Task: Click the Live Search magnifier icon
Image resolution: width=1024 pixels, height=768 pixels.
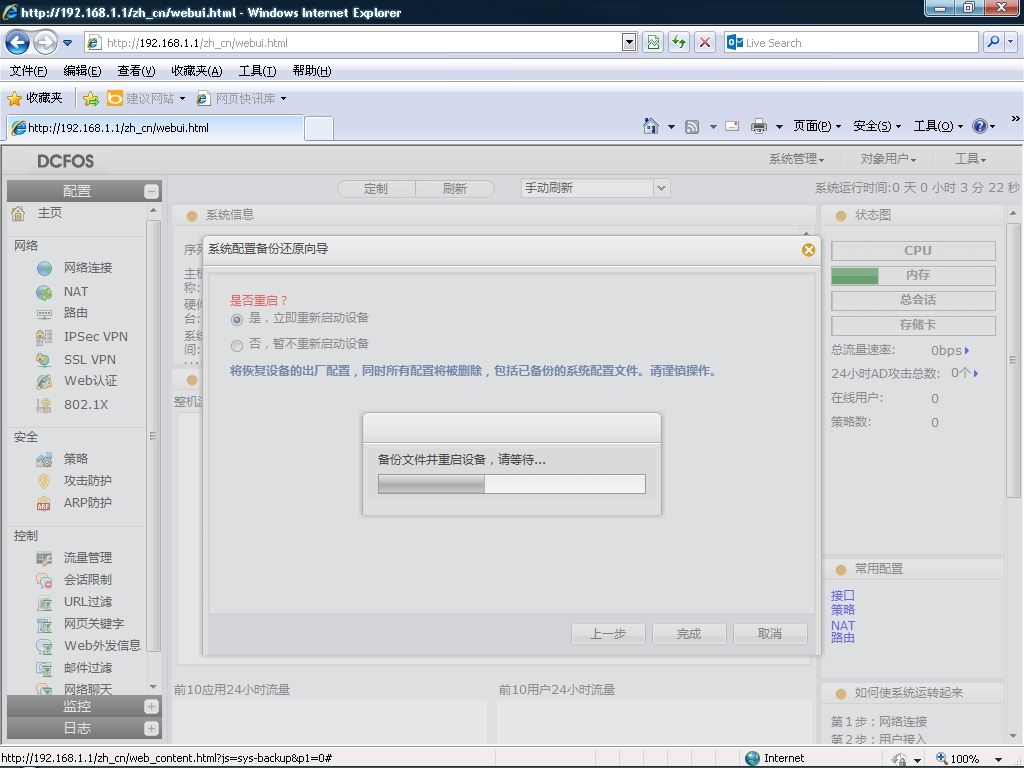Action: (x=993, y=42)
